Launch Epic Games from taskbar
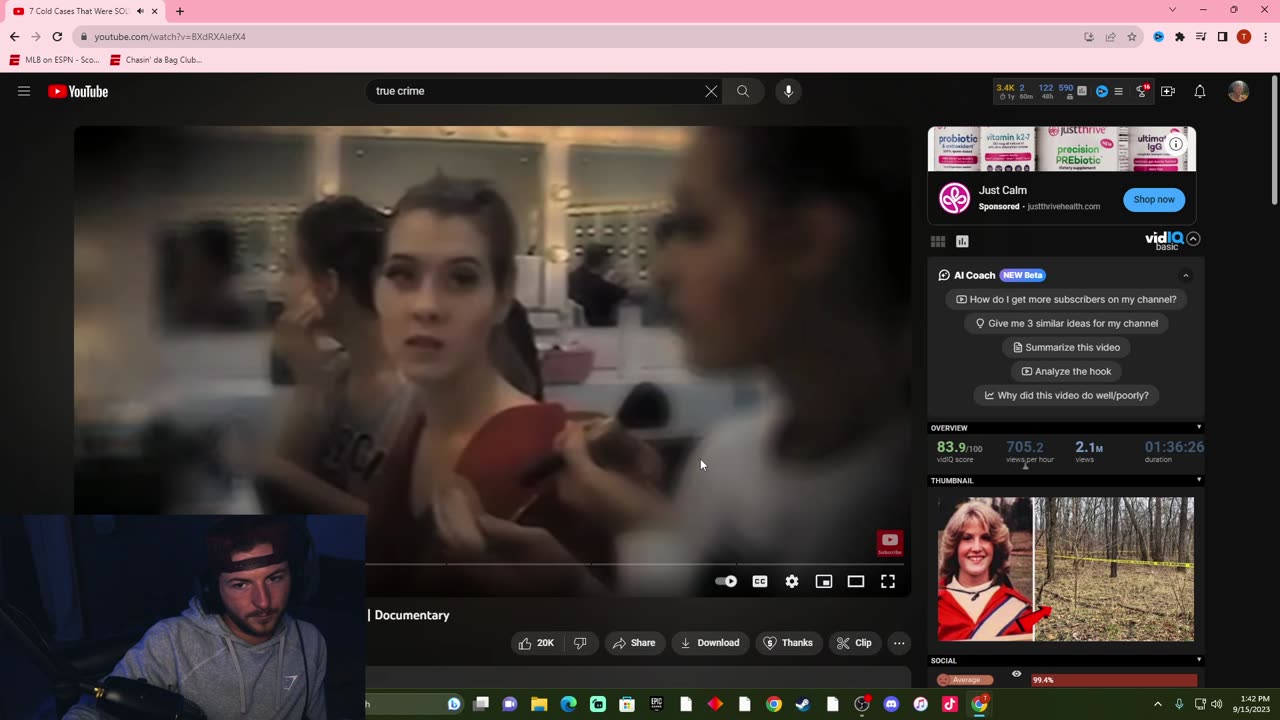Image resolution: width=1280 pixels, height=720 pixels. coord(656,704)
